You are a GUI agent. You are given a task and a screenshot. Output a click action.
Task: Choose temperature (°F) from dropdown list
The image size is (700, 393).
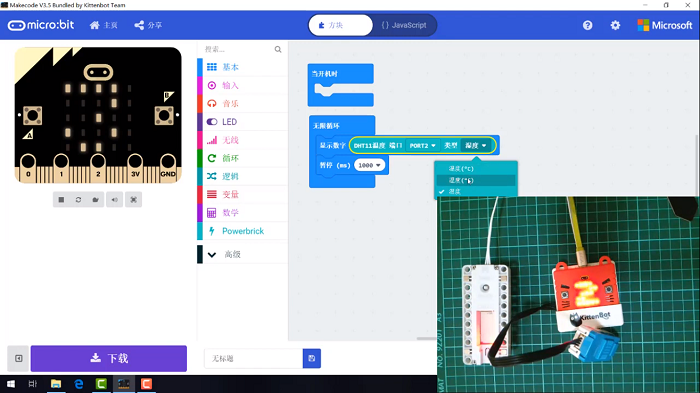[x=476, y=180]
